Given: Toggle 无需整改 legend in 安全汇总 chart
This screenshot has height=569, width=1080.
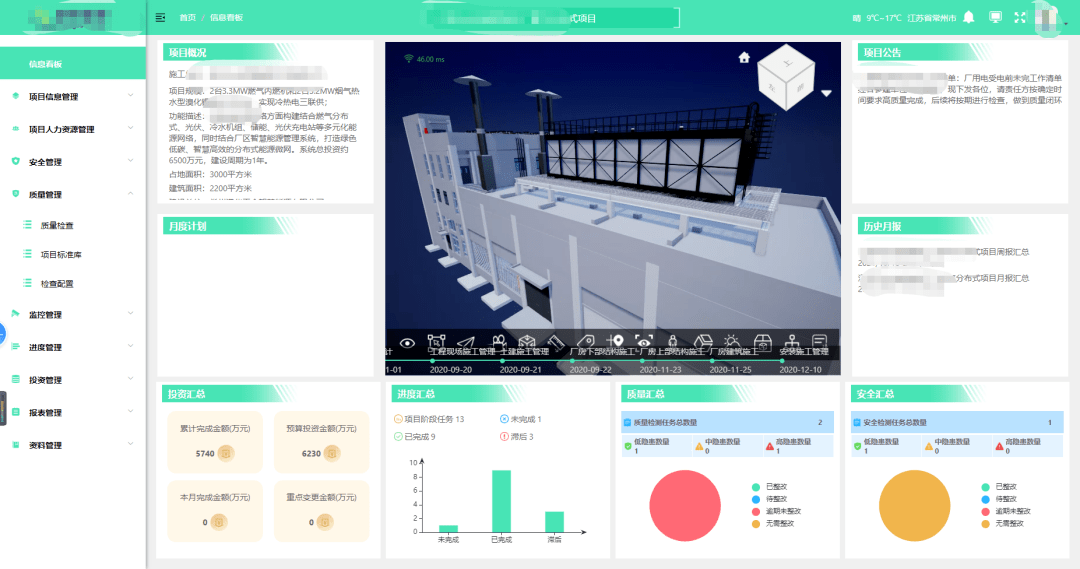Looking at the screenshot, I should (x=1002, y=524).
